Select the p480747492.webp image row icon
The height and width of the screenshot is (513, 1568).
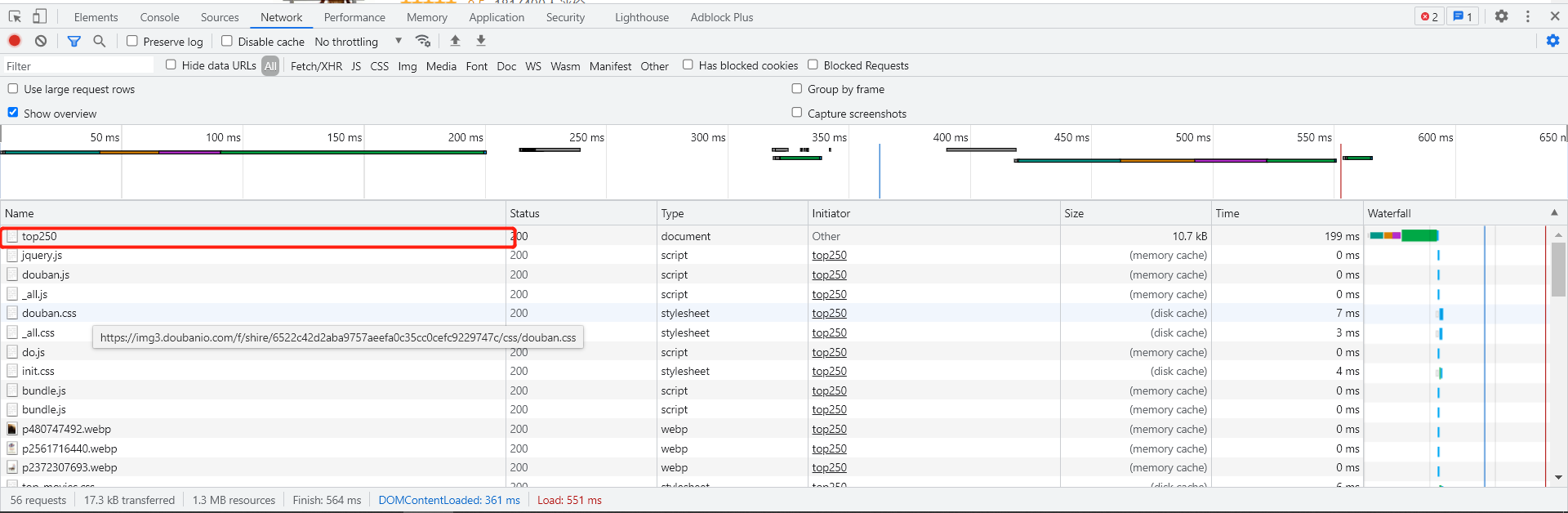coord(12,429)
